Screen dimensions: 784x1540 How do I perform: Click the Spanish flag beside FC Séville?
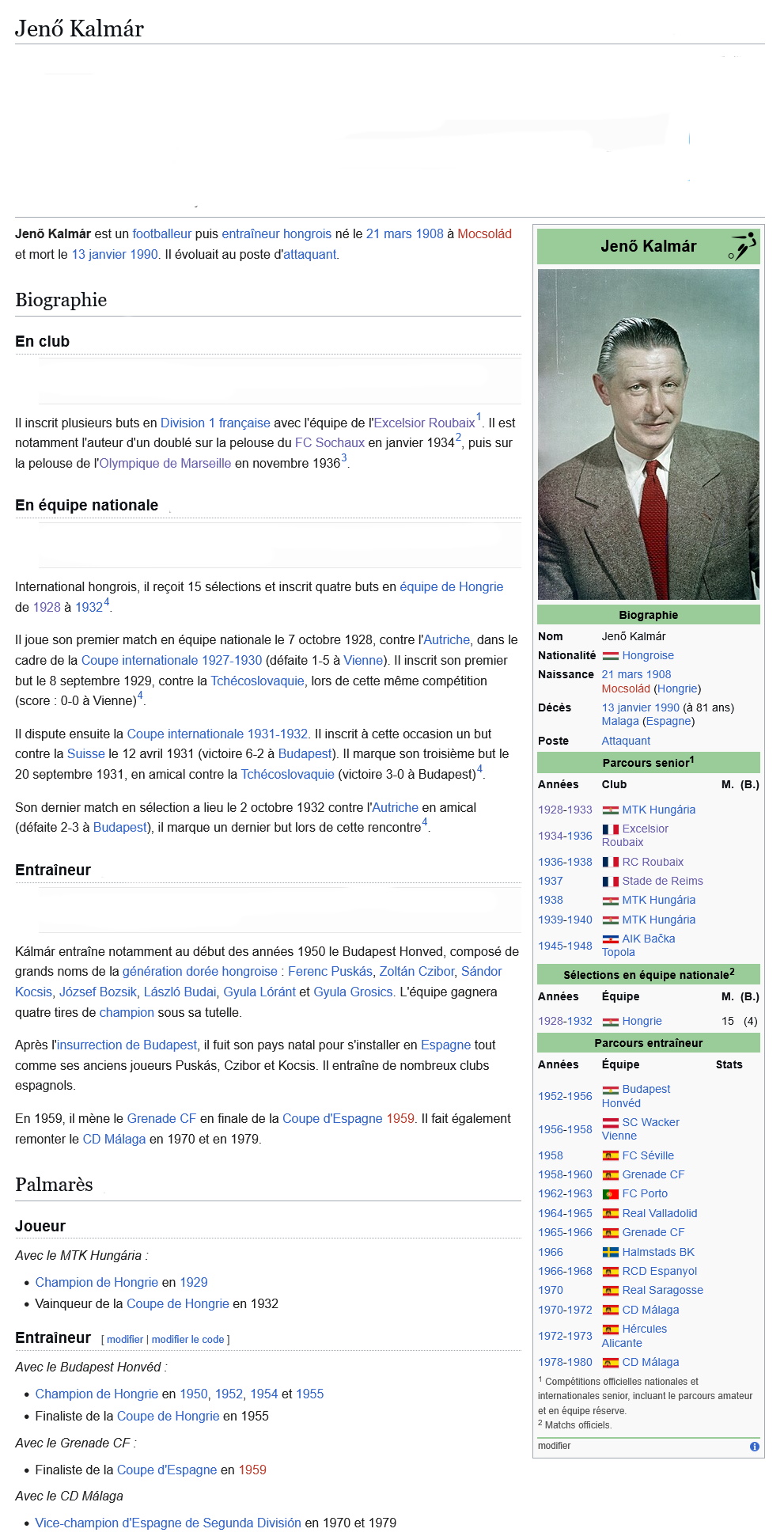[610, 1155]
